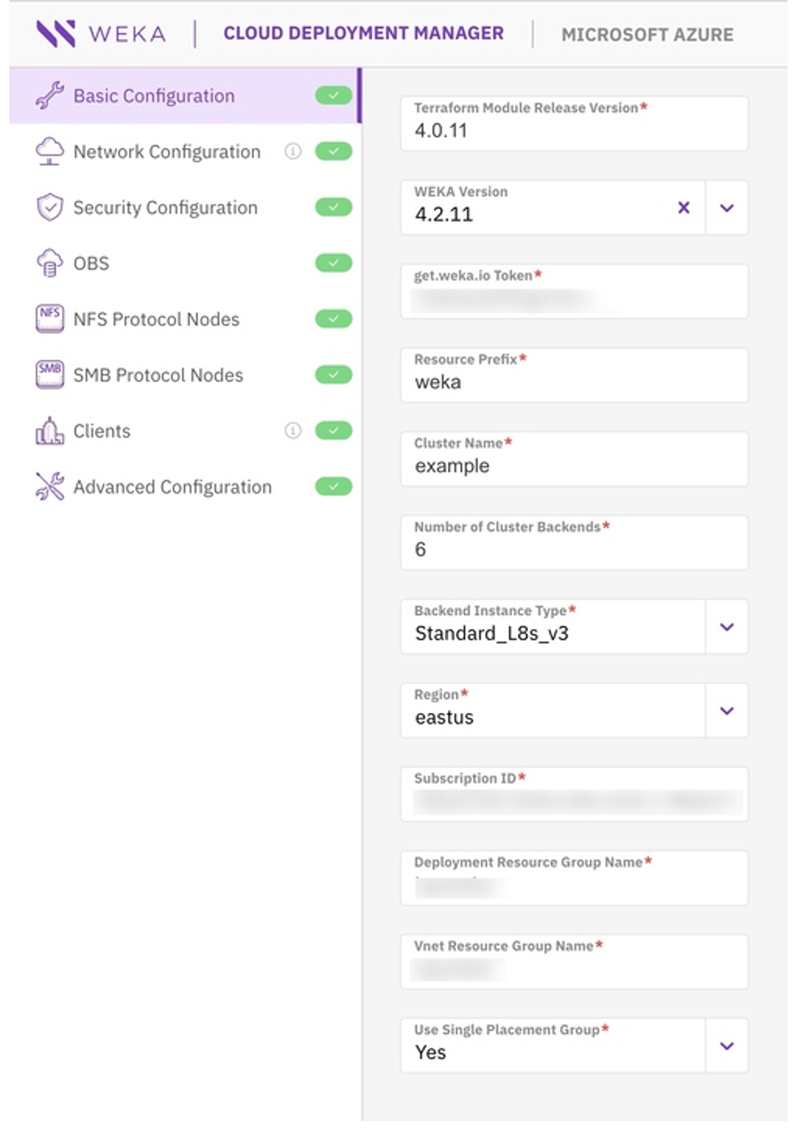
Task: Select the NFS Protocol Nodes icon
Action: [48, 319]
